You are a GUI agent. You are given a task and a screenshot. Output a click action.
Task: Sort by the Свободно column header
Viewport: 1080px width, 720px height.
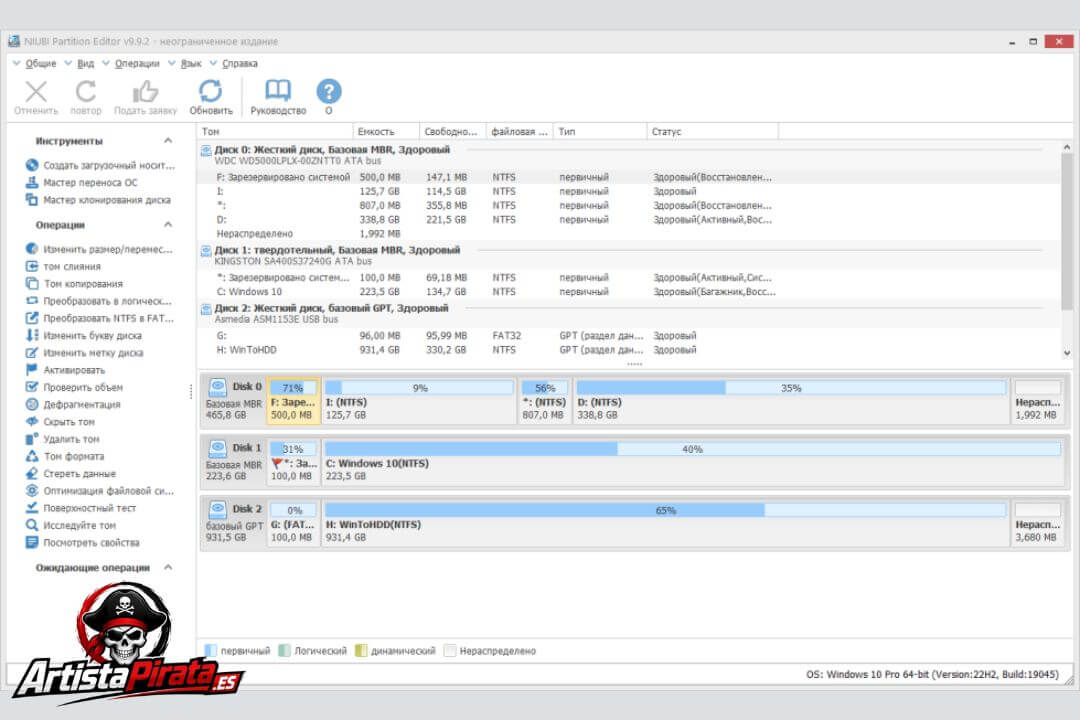coord(453,132)
